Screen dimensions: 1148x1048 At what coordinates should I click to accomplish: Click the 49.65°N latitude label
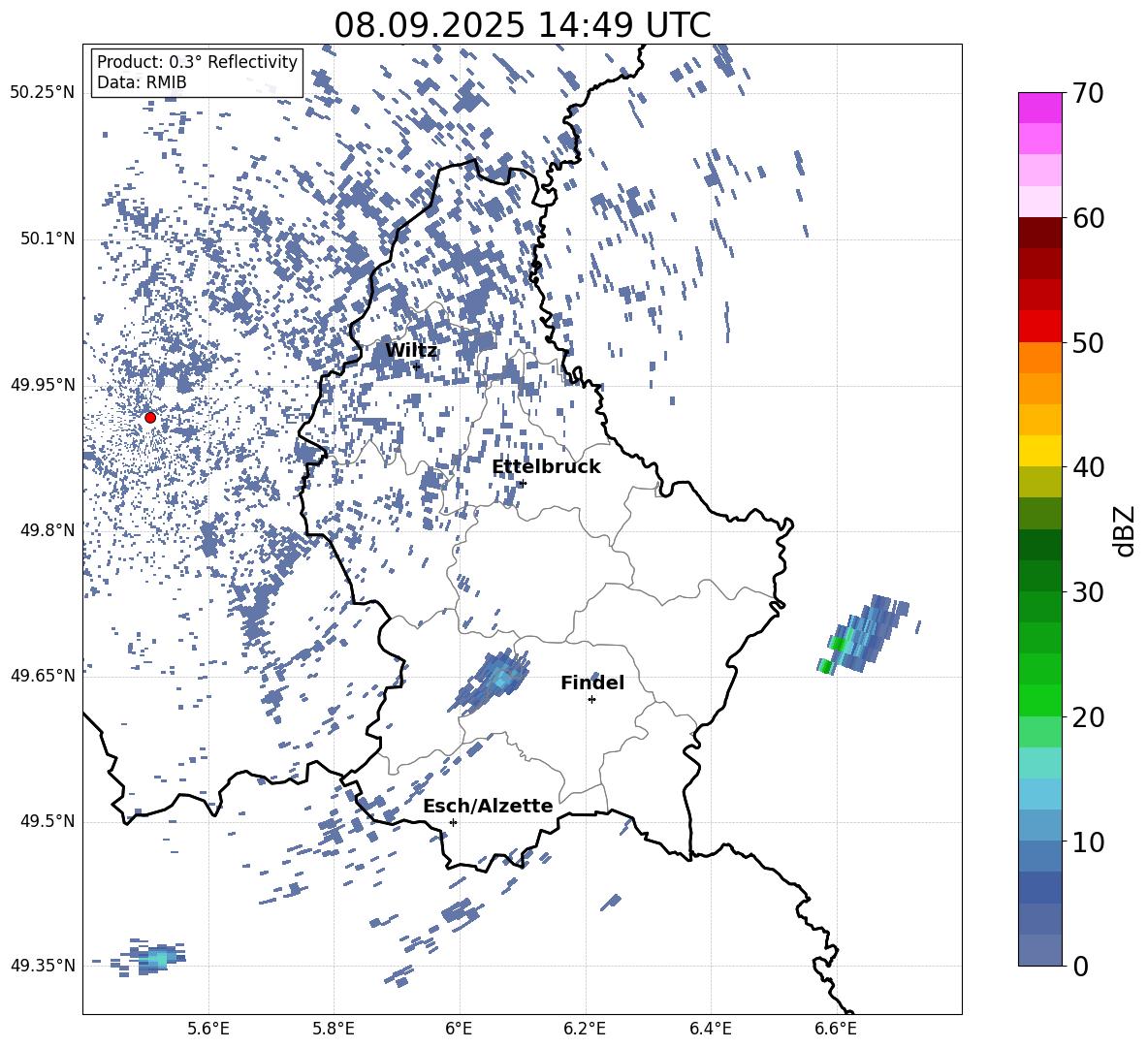tap(43, 676)
